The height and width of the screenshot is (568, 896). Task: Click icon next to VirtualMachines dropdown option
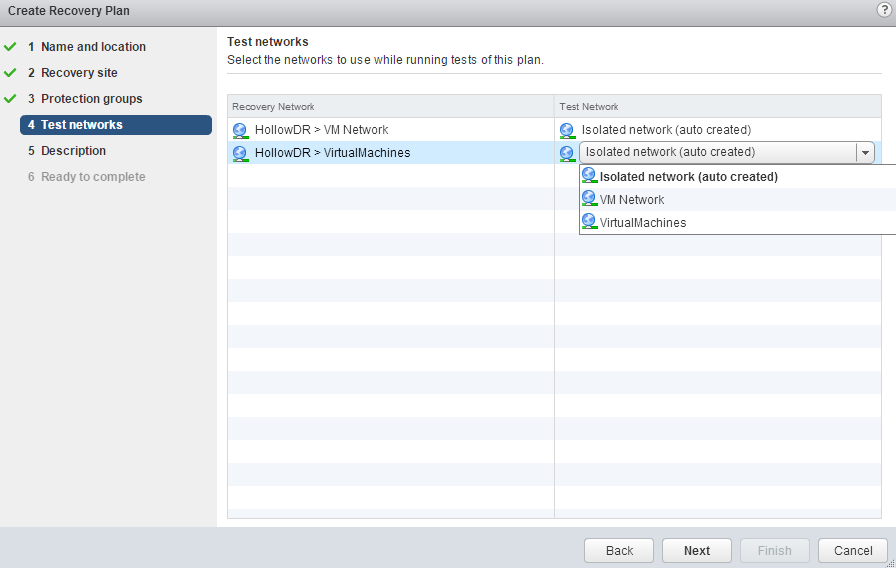[x=589, y=222]
